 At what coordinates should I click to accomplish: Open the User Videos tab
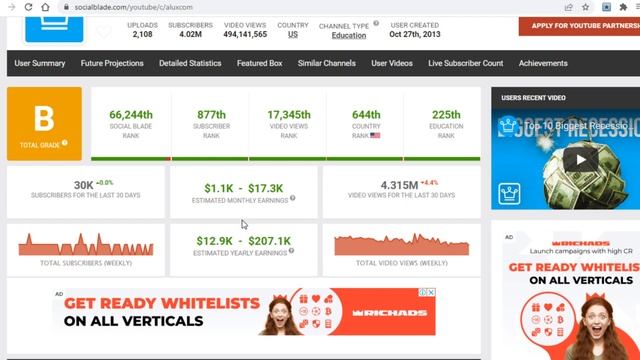pyautogui.click(x=392, y=63)
